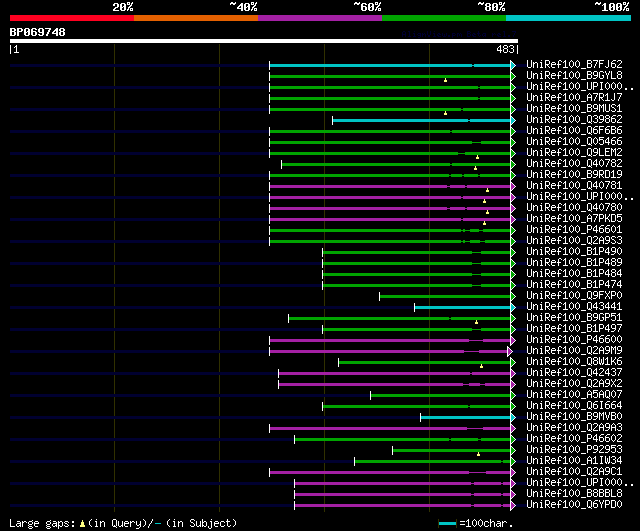Select the UniRef100_Q9LEM2 label

tap(574, 153)
